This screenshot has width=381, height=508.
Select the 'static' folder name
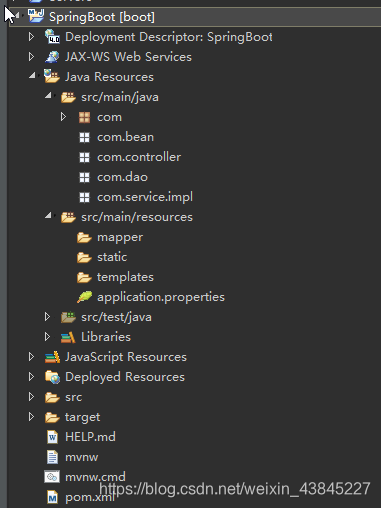(x=112, y=257)
